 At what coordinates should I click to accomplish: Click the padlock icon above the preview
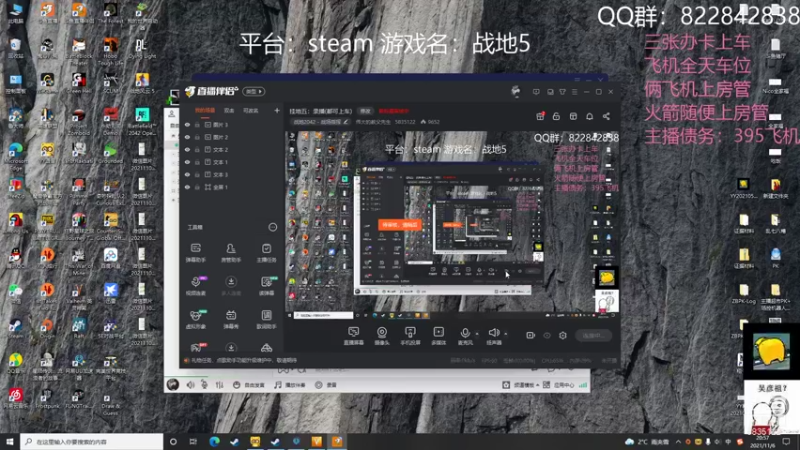(556, 116)
